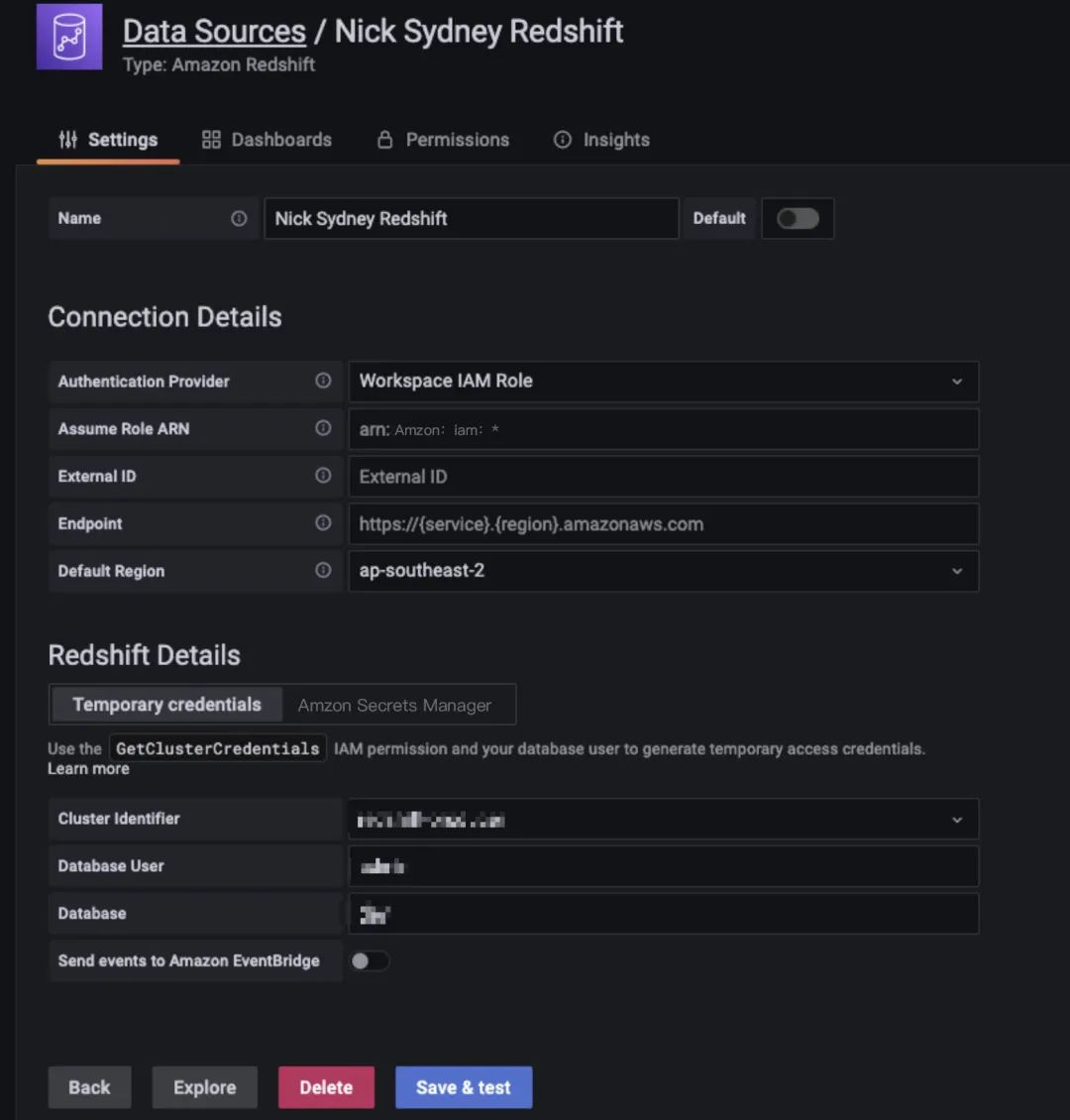Switch to the Settings tab
This screenshot has height=1120, width=1070.
(109, 140)
